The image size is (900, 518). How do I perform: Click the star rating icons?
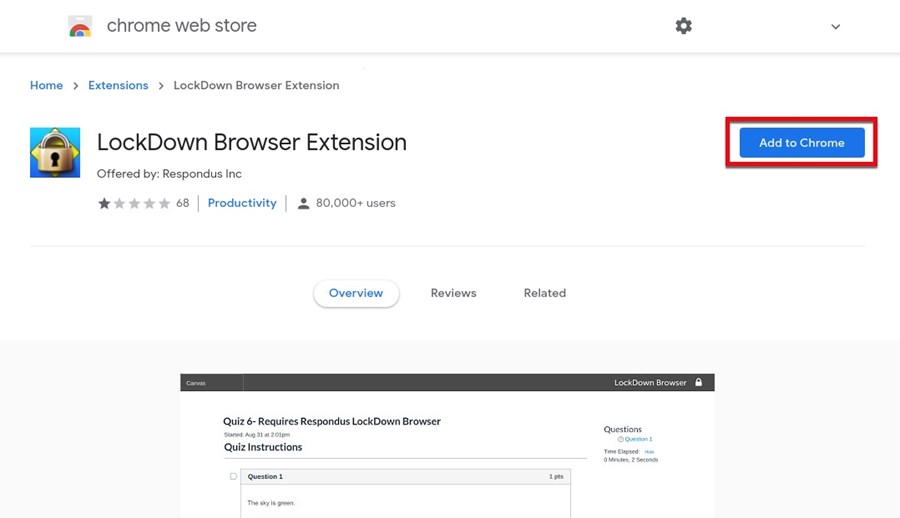(x=134, y=203)
